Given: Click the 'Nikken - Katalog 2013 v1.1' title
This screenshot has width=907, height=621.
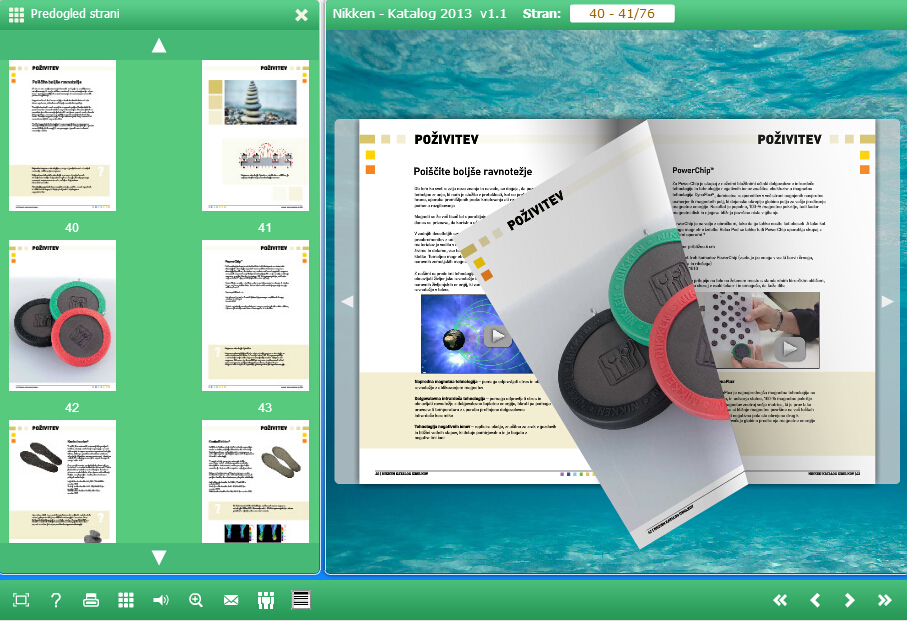Looking at the screenshot, I should 419,13.
